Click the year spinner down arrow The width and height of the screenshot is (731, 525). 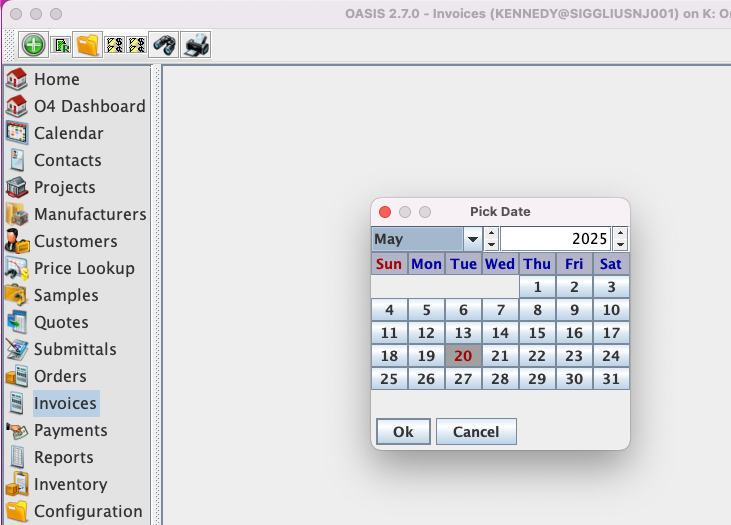(620, 245)
